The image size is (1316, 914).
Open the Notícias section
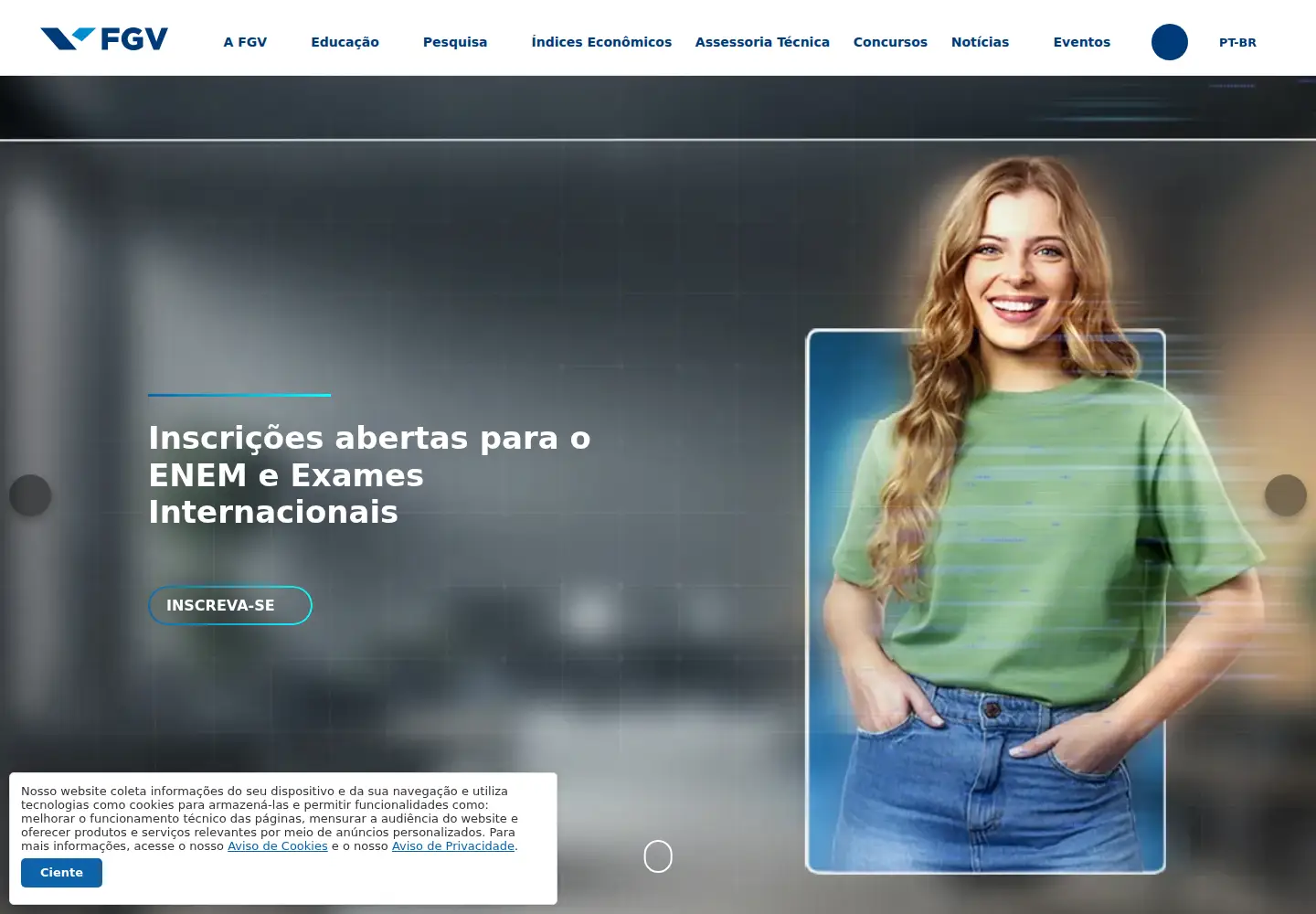(980, 42)
